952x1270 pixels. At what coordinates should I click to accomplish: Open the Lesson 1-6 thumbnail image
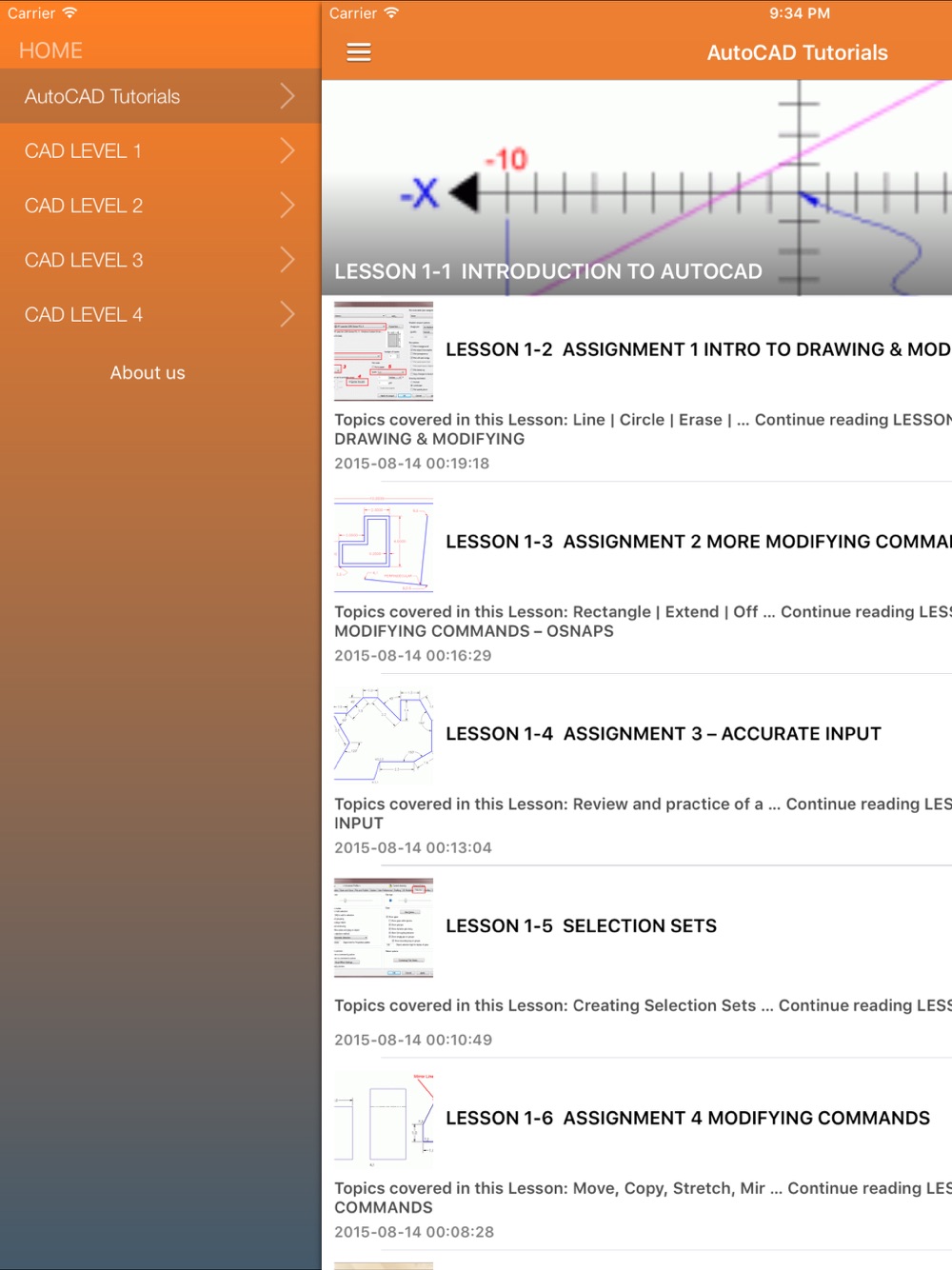(384, 1121)
